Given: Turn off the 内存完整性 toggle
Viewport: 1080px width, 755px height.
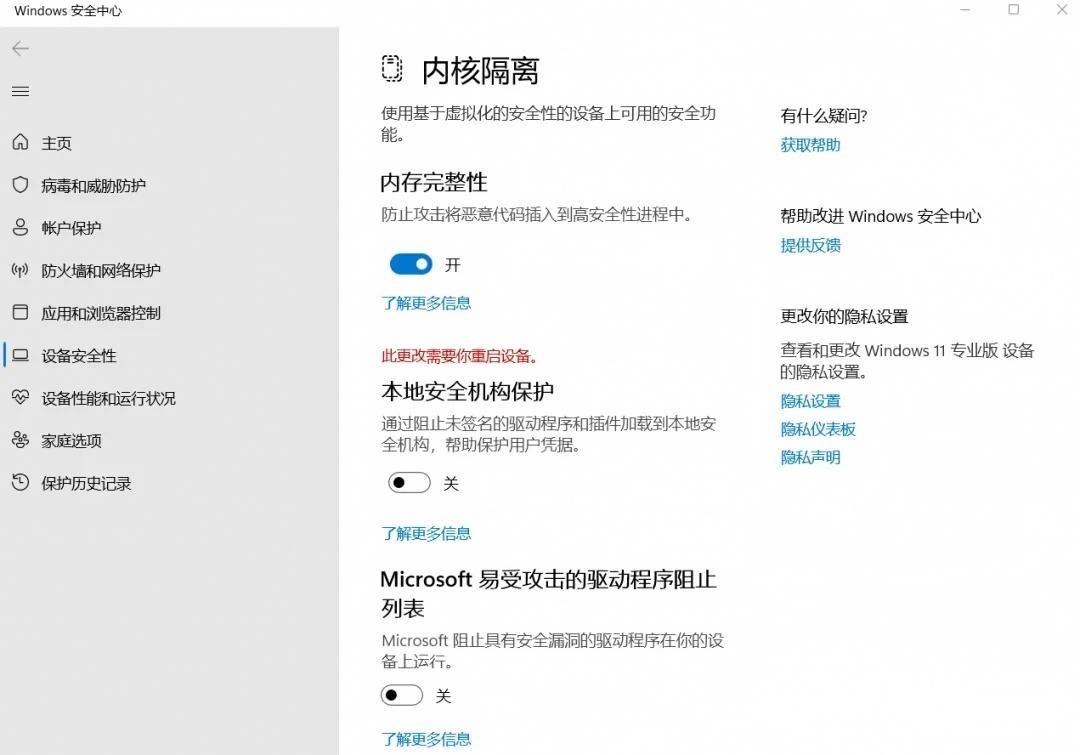Looking at the screenshot, I should 411,265.
